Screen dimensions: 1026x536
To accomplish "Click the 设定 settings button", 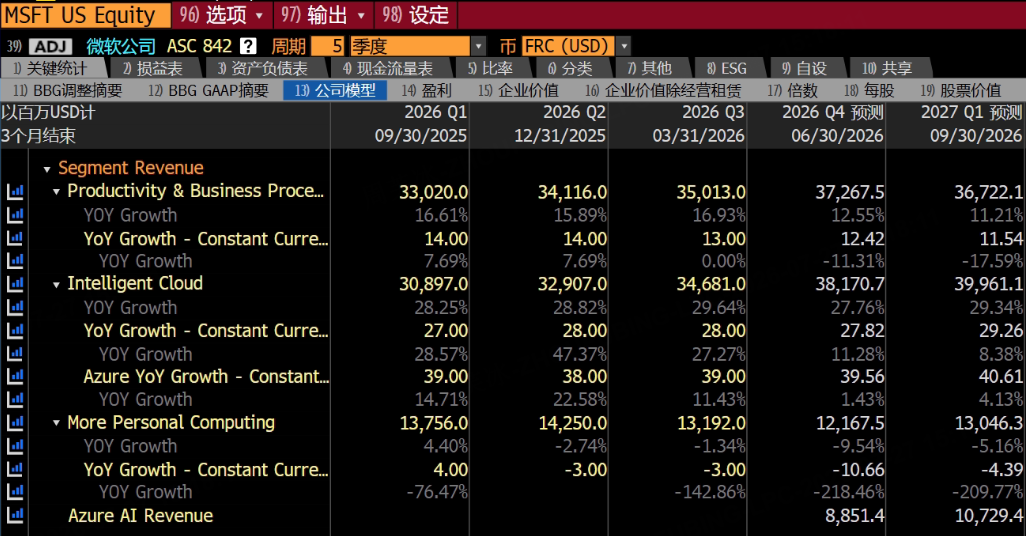I will click(x=416, y=14).
